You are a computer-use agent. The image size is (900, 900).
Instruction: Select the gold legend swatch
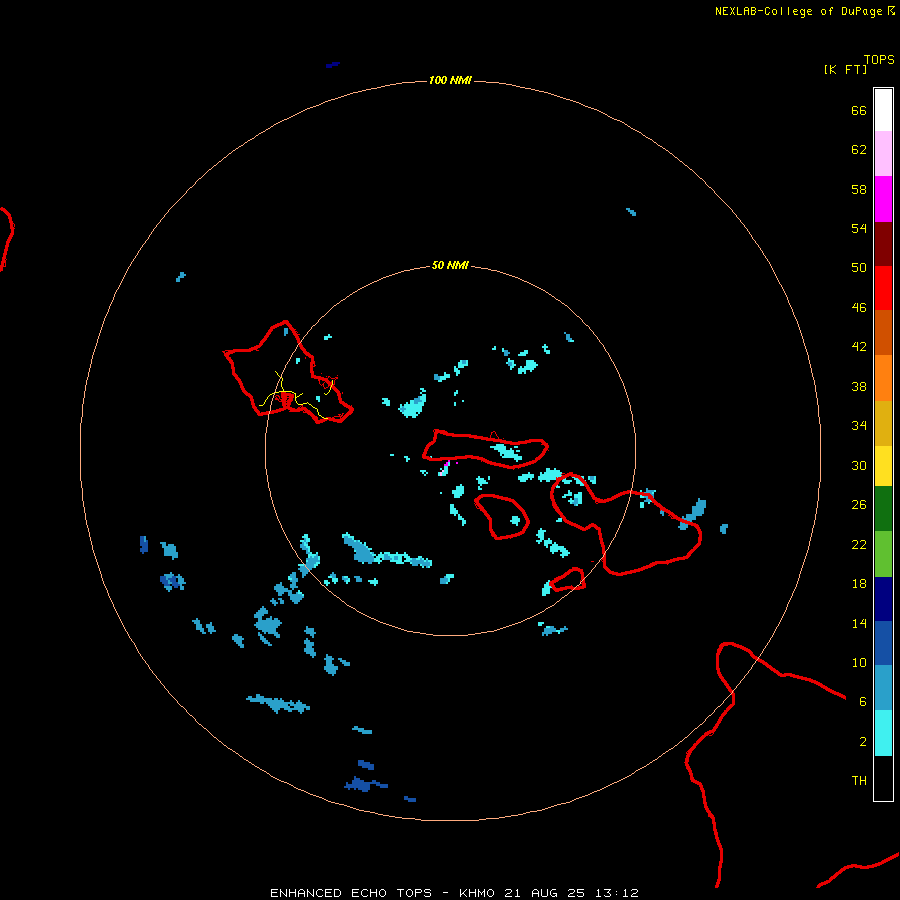tap(883, 423)
